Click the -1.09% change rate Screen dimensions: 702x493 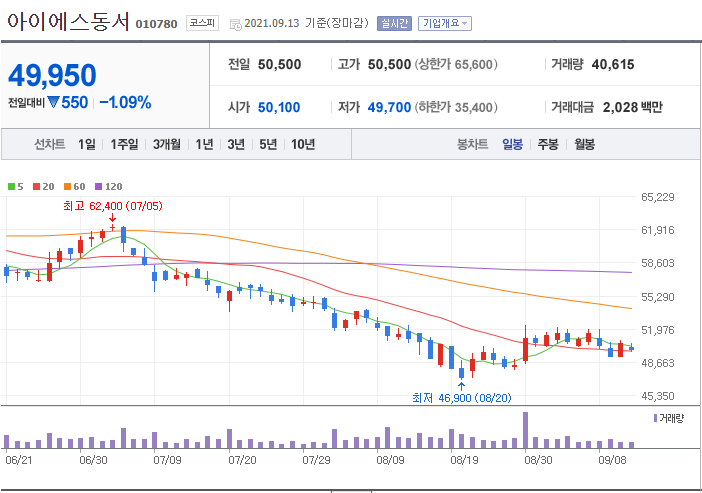125,103
